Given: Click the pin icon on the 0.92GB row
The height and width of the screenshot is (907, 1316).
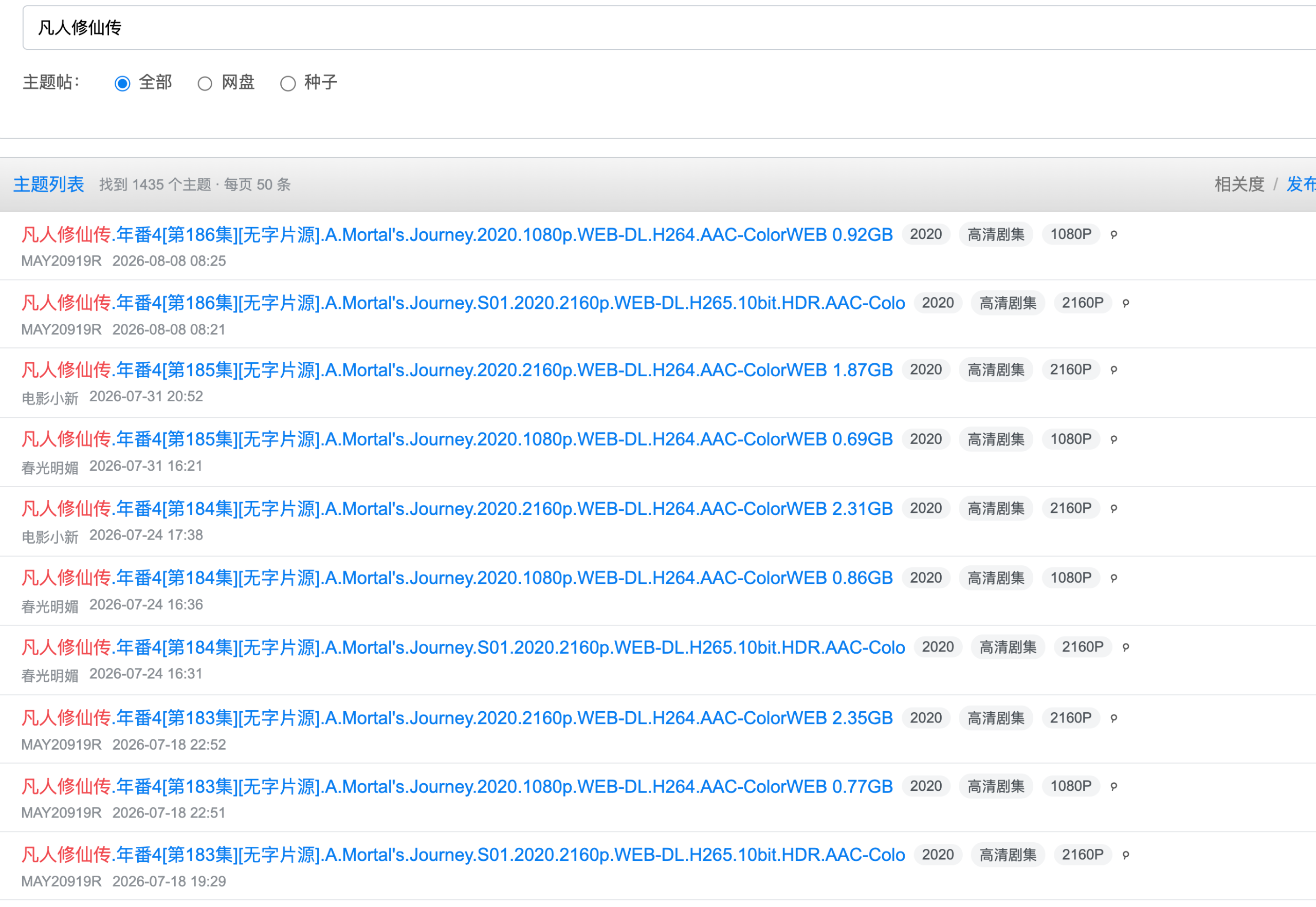Looking at the screenshot, I should point(1113,234).
